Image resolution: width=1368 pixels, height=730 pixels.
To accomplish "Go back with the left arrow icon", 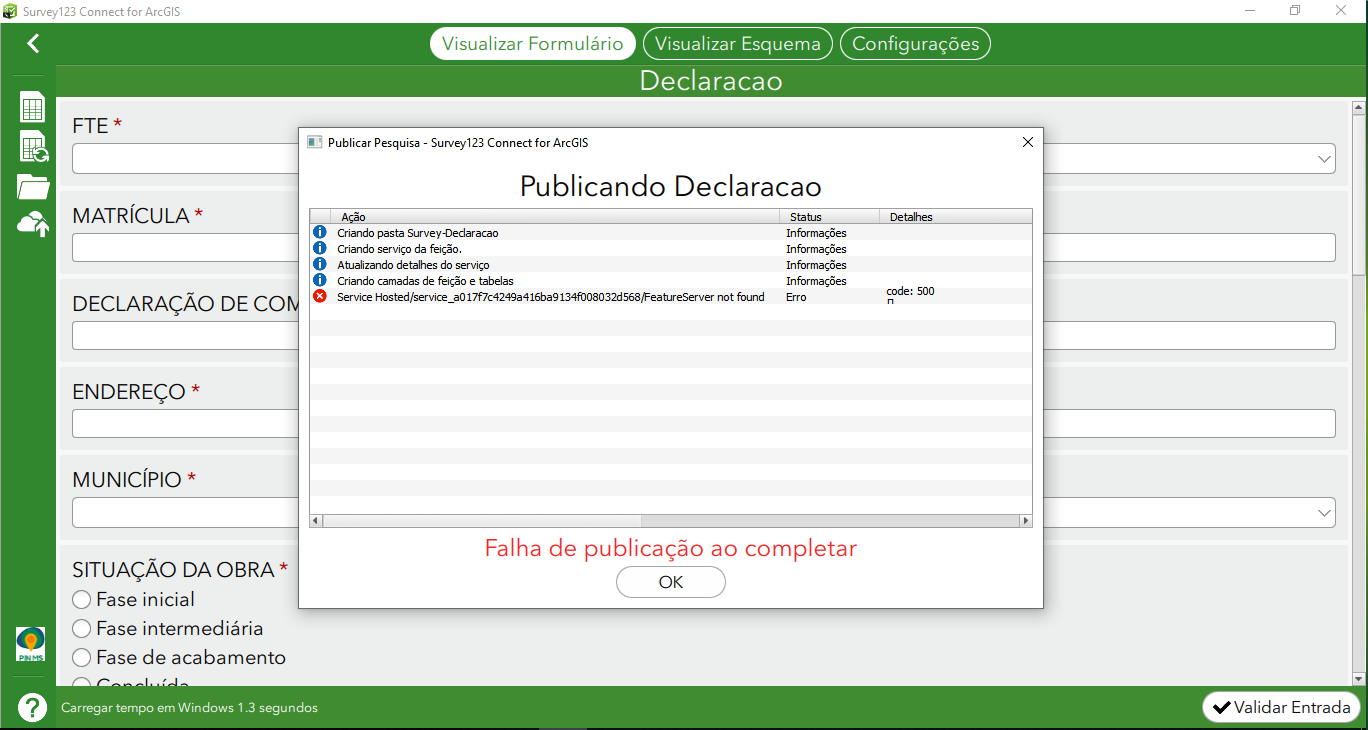I will pos(33,43).
